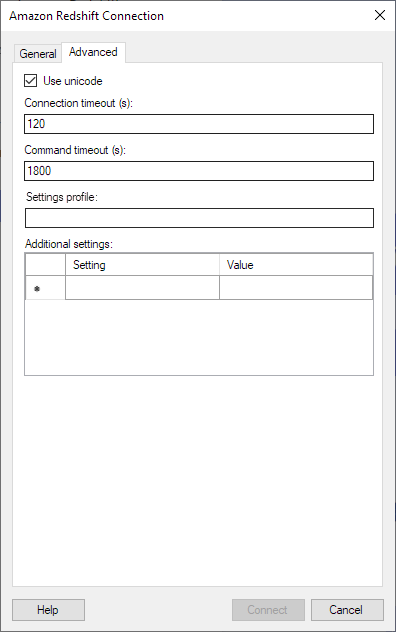Image resolution: width=396 pixels, height=632 pixels.
Task: Click the Command timeout field showing 1800
Action: 199,171
